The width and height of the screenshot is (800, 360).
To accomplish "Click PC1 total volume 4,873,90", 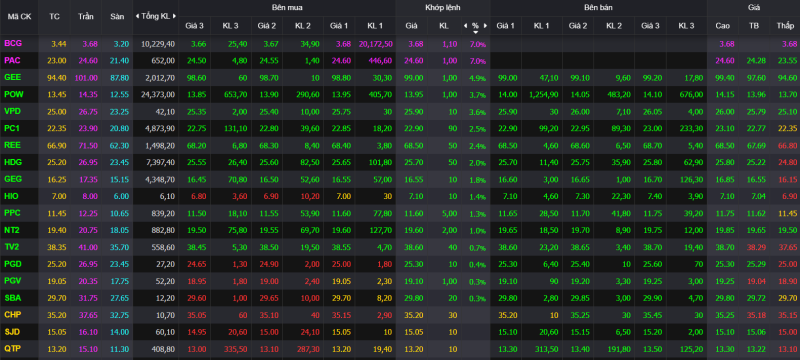I will [160, 128].
